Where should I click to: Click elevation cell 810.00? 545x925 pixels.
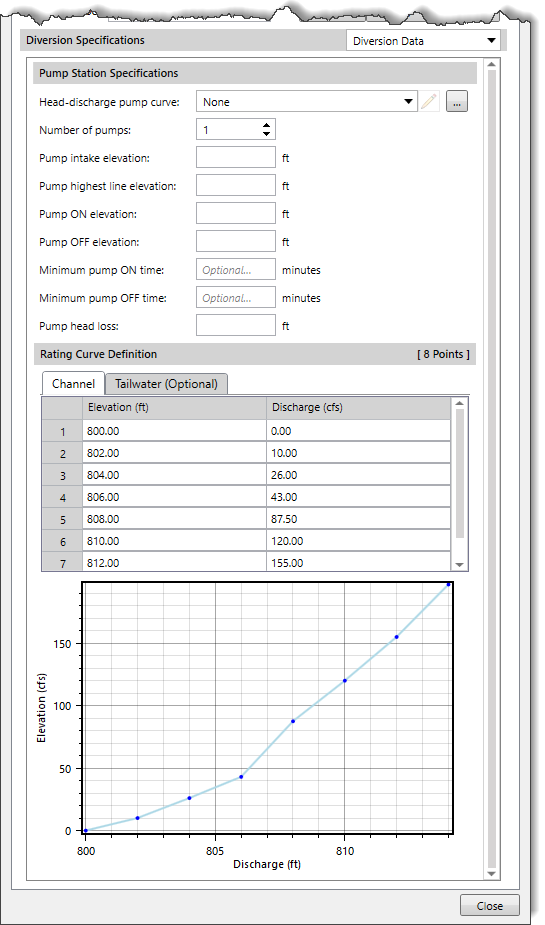click(x=174, y=541)
